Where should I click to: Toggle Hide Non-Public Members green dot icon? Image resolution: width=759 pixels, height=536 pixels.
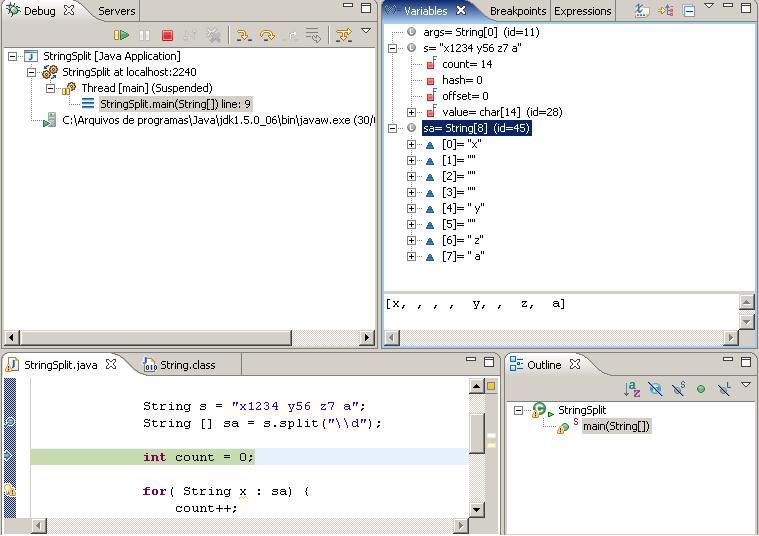click(x=701, y=389)
